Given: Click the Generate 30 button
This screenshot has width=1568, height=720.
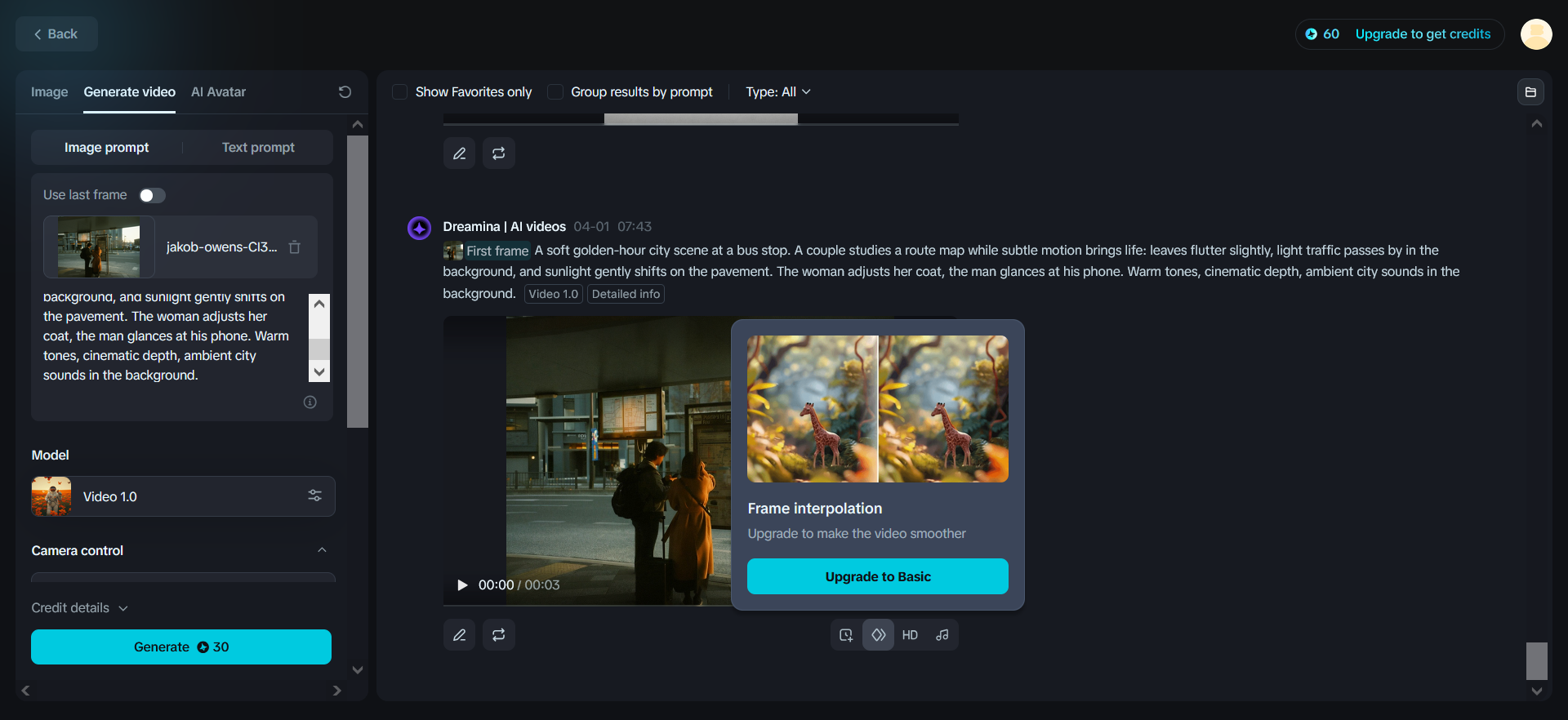Looking at the screenshot, I should 181,647.
